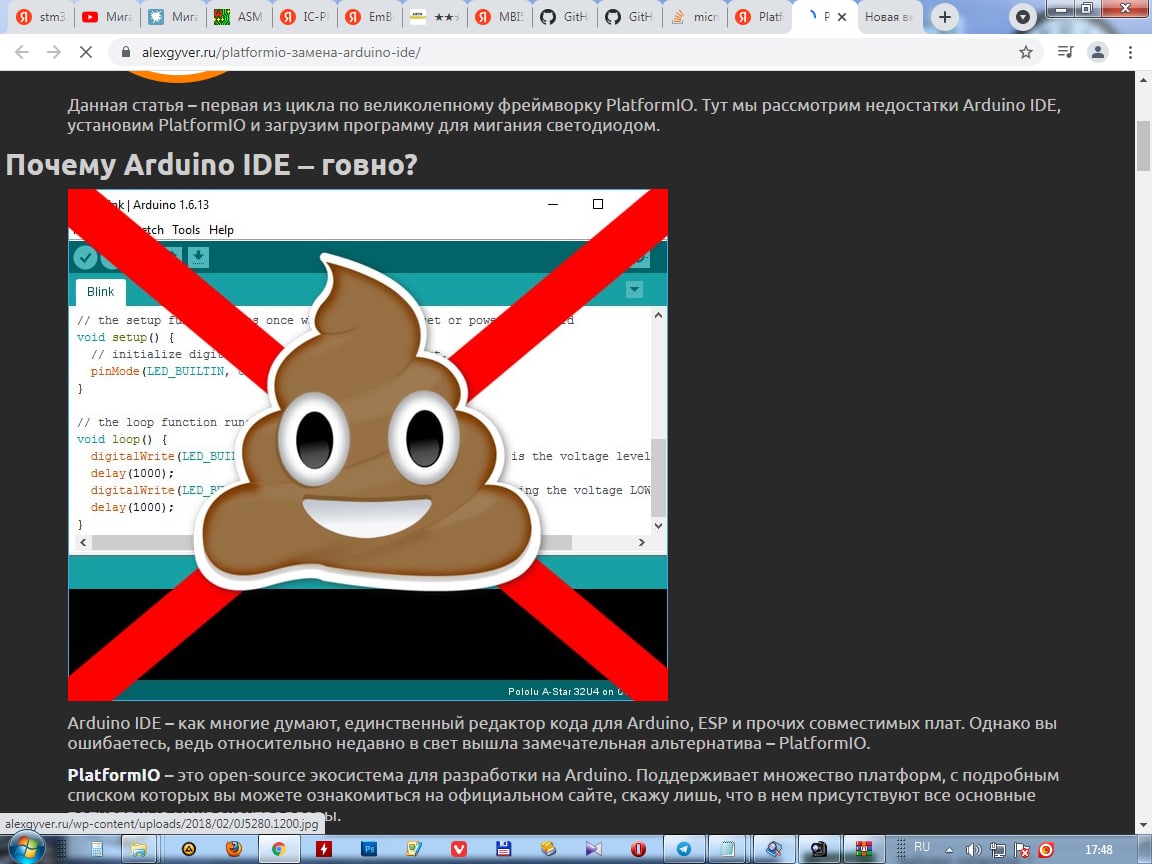Open the Action Center flag icon
This screenshot has height=864, width=1152.
click(1021, 850)
